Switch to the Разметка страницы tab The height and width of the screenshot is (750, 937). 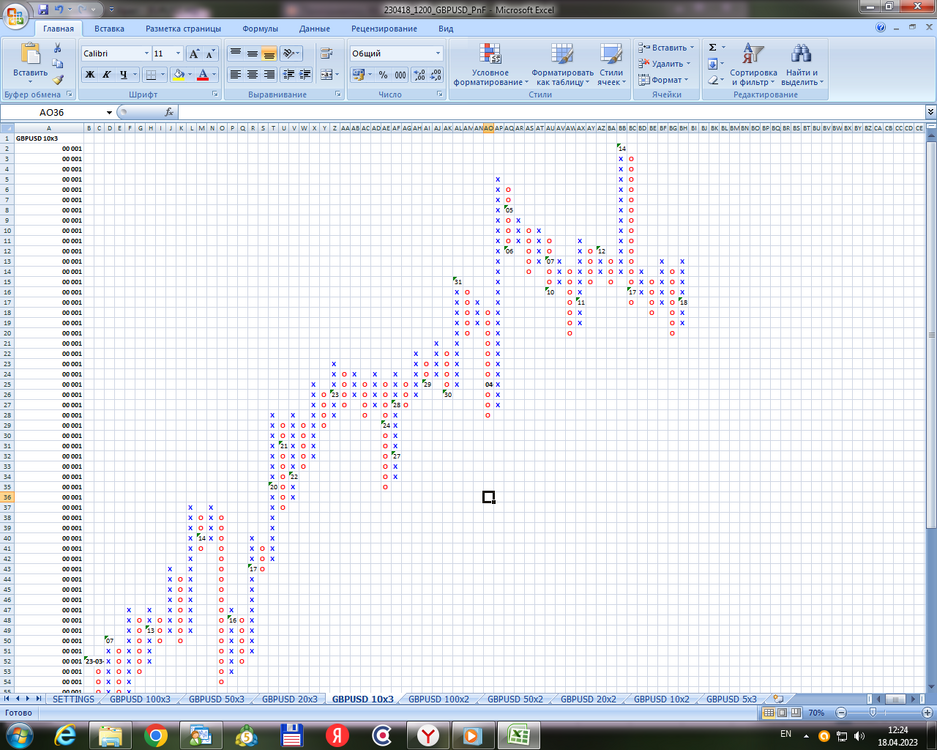pos(183,29)
